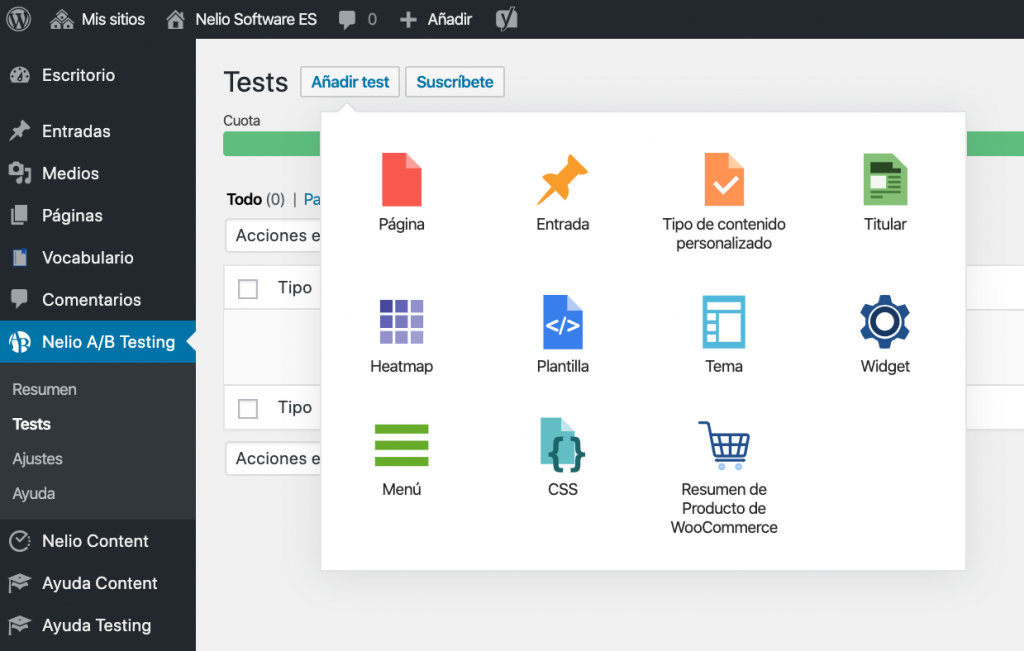Select the Tema theme test icon
The width and height of the screenshot is (1024, 651).
[723, 322]
